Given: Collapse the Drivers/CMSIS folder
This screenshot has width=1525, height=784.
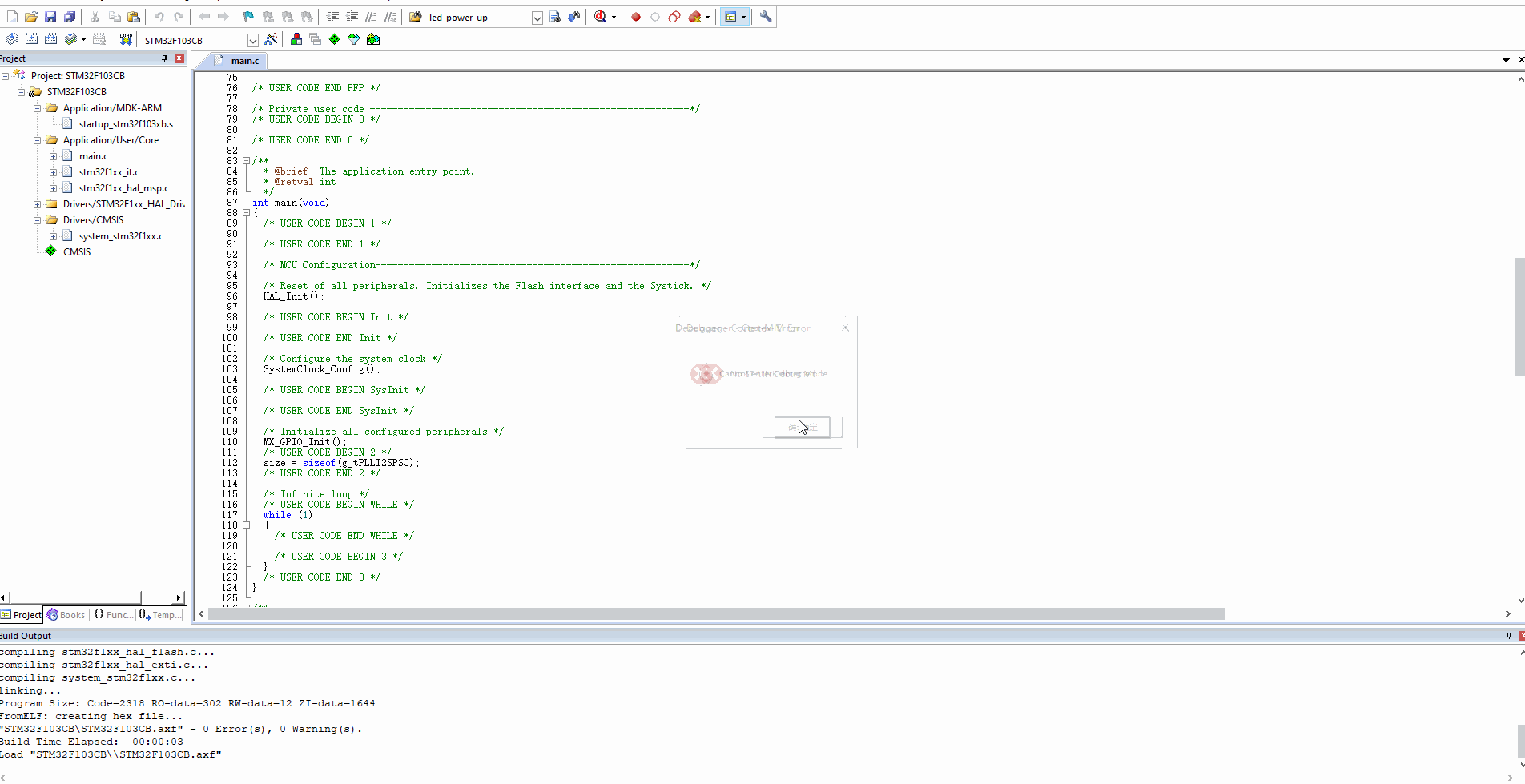Looking at the screenshot, I should click(38, 220).
